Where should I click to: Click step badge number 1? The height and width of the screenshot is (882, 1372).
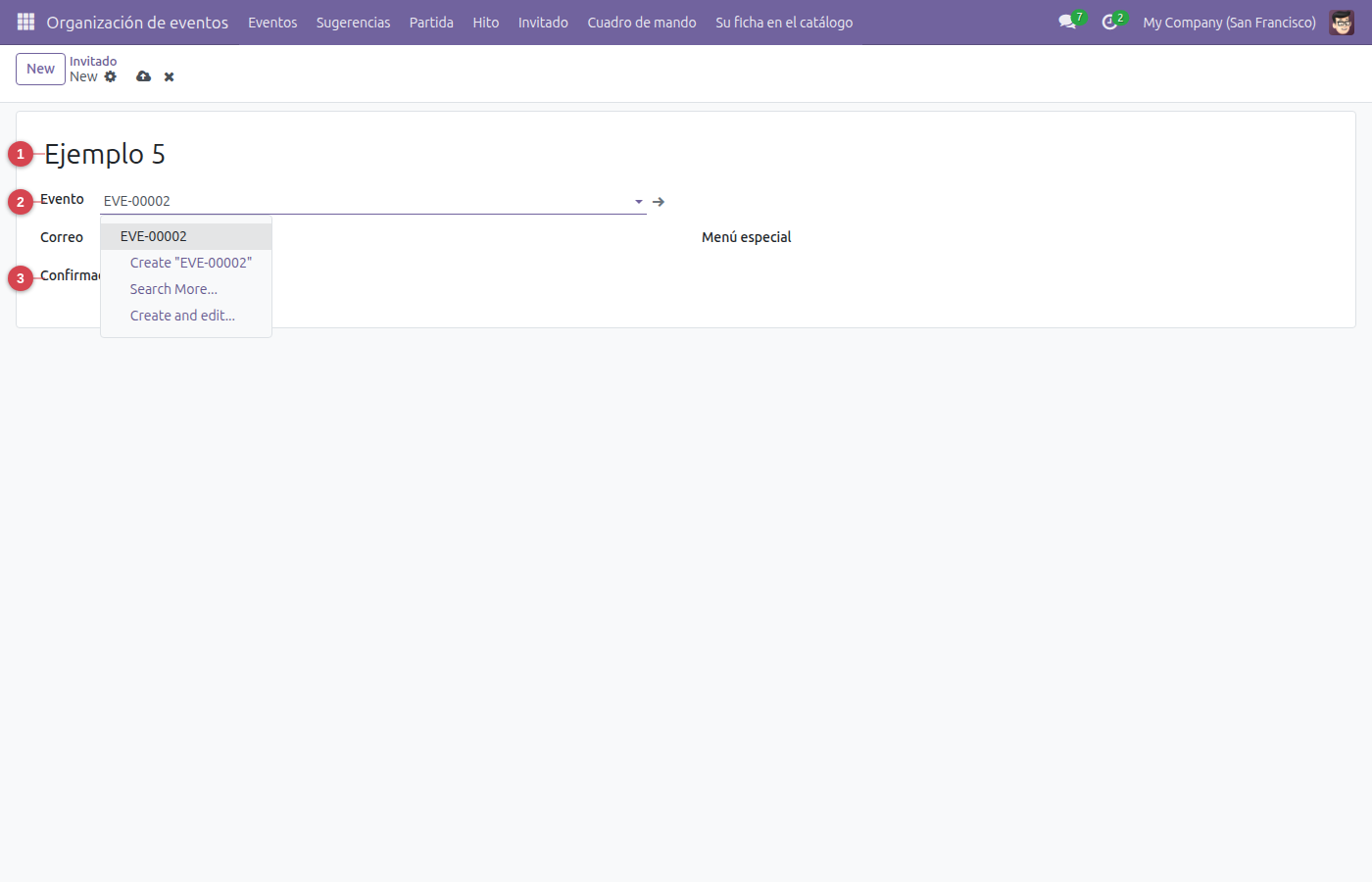(x=21, y=154)
